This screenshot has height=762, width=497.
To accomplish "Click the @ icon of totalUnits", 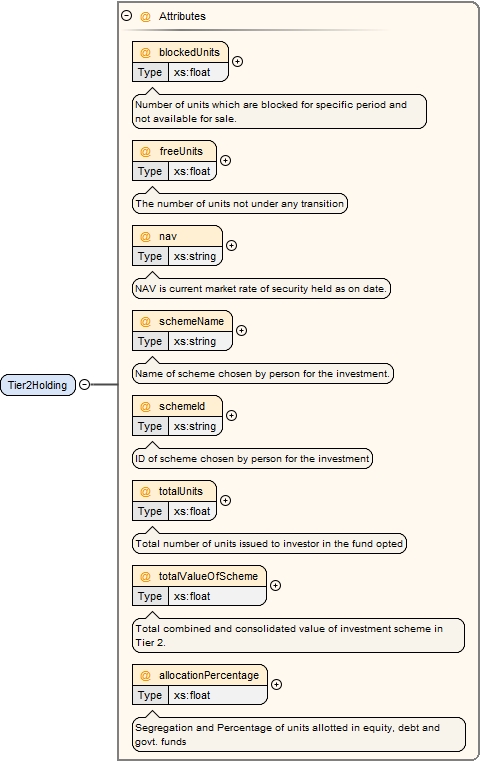I will pos(145,491).
